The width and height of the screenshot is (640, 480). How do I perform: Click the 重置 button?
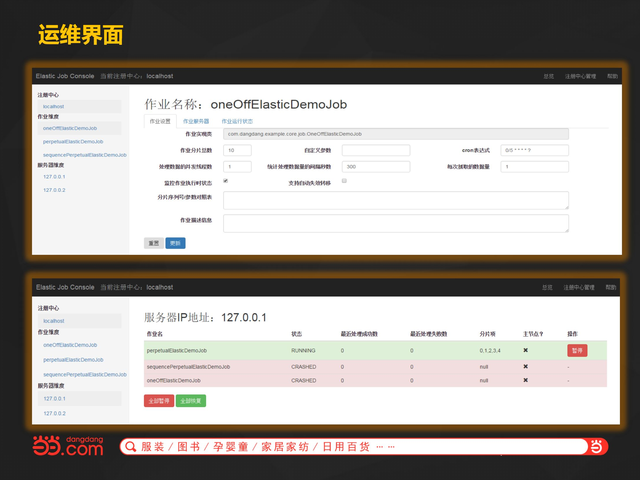(153, 243)
